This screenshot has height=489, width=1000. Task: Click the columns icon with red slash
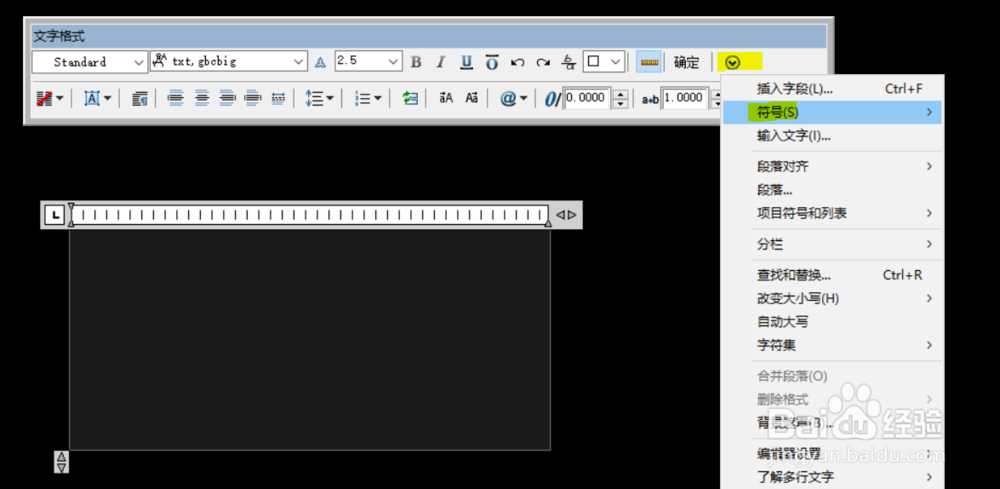(44, 99)
